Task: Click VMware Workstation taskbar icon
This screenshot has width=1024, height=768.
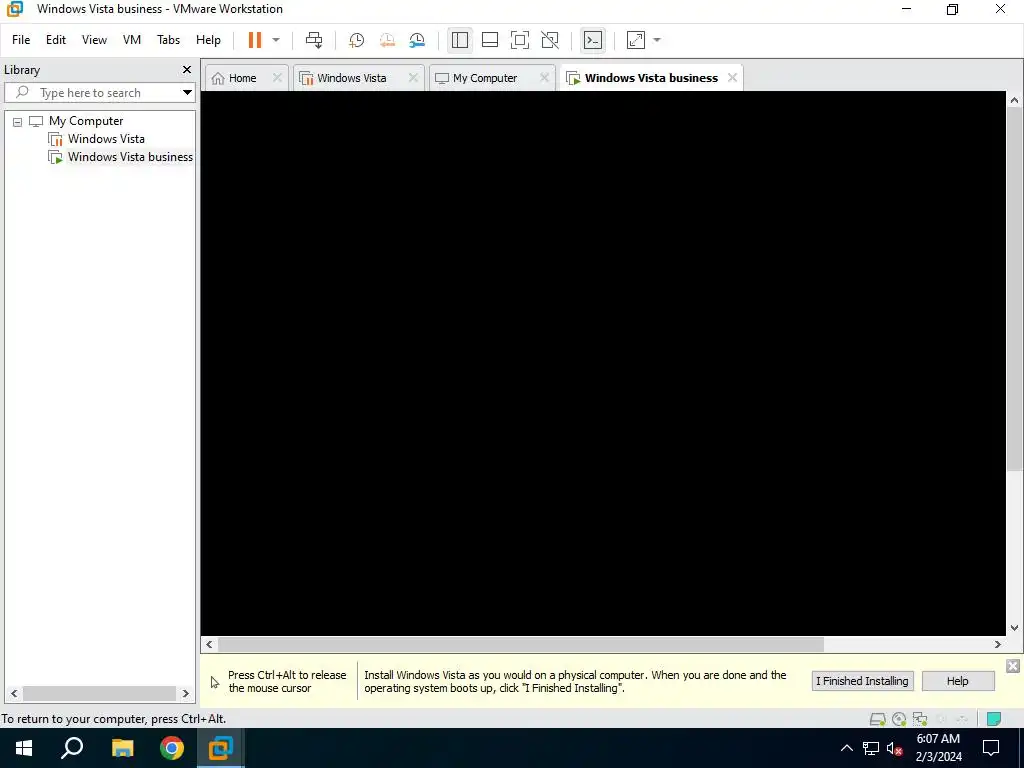Action: point(221,748)
